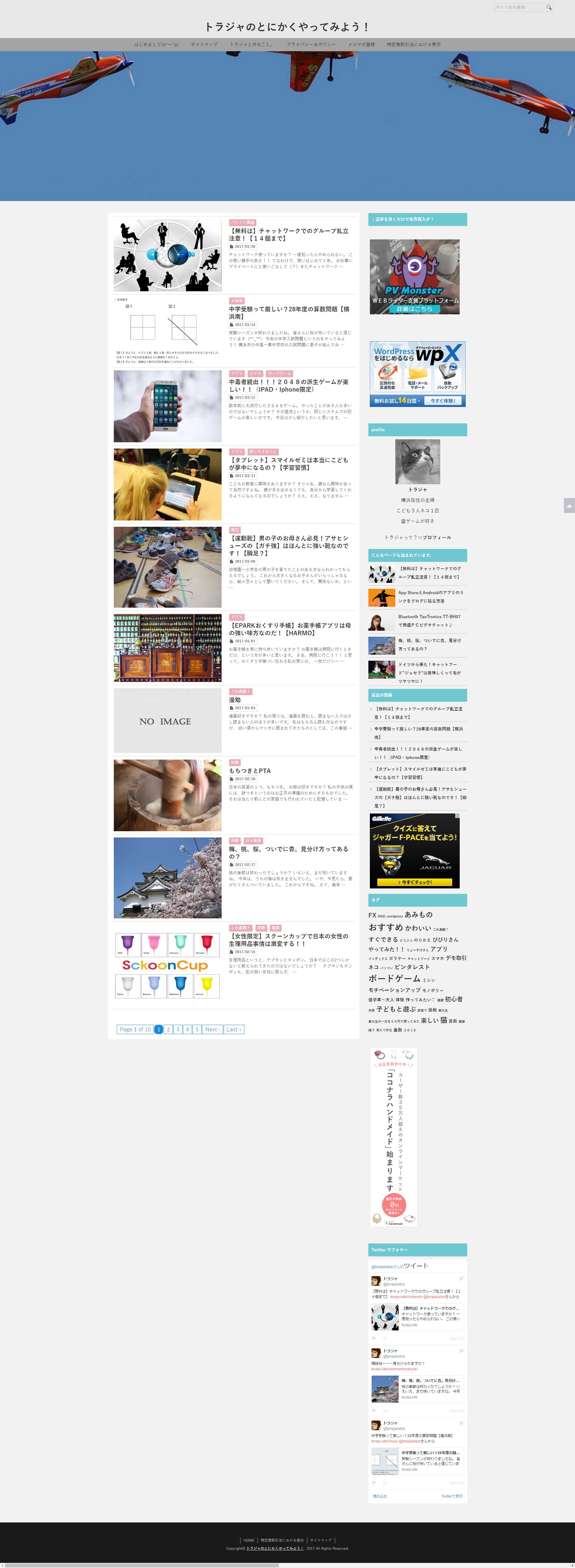Select the ピンタレスト tag

(412, 967)
